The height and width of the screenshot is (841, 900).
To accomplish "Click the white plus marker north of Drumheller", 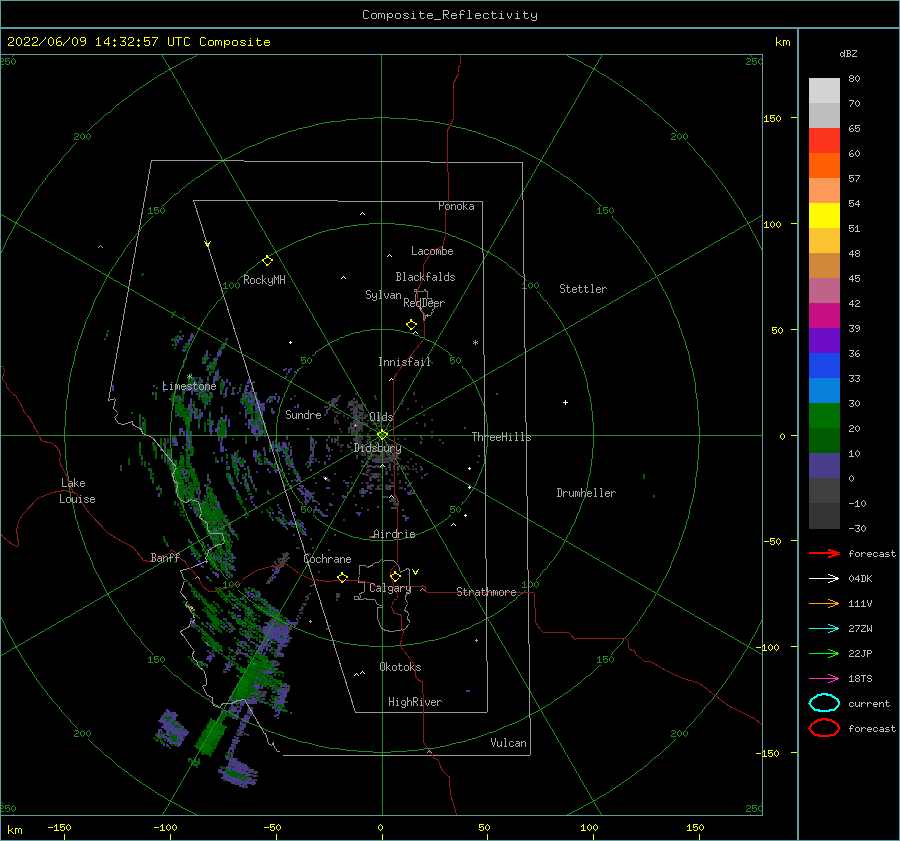I will pyautogui.click(x=565, y=402).
